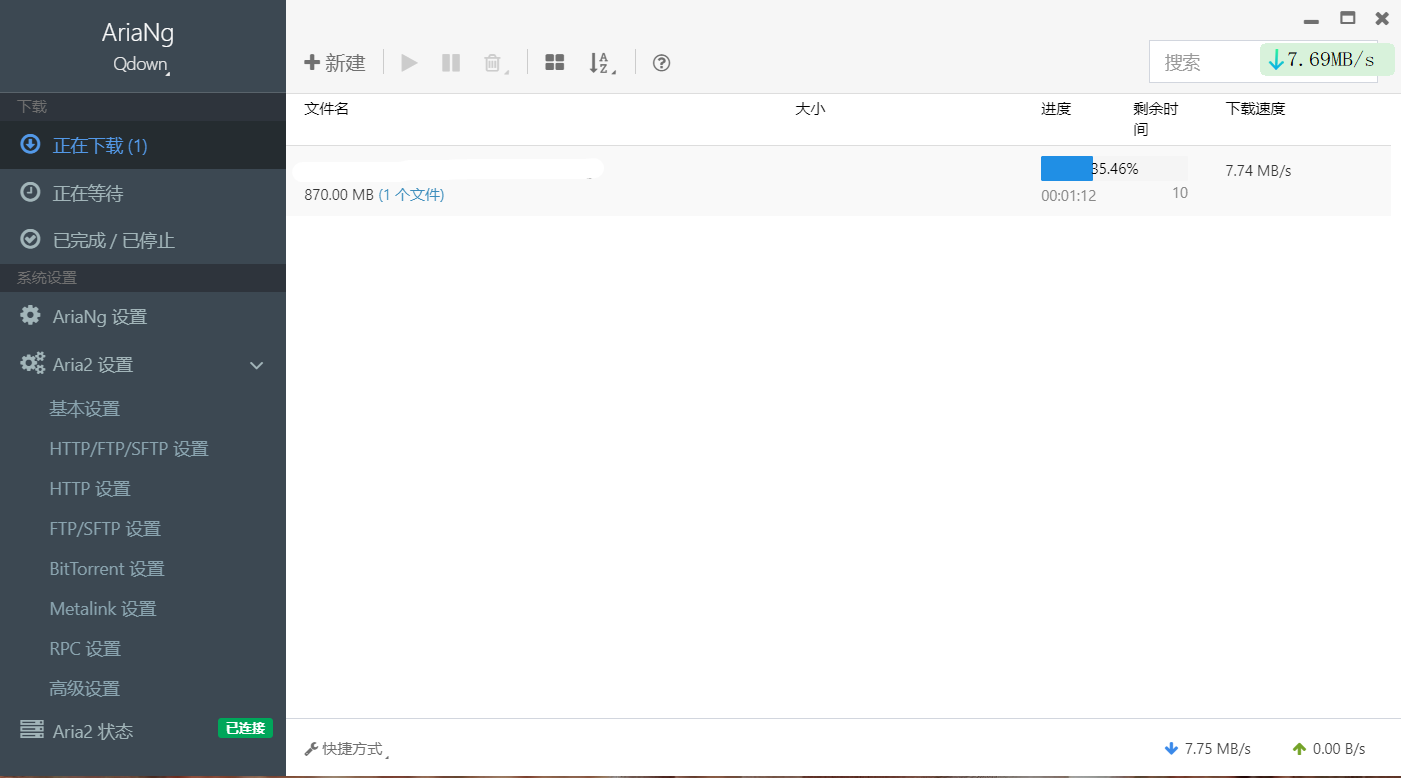The height and width of the screenshot is (778, 1401).
Task: Click the Aria2 状态 server icon
Action: coord(32,730)
